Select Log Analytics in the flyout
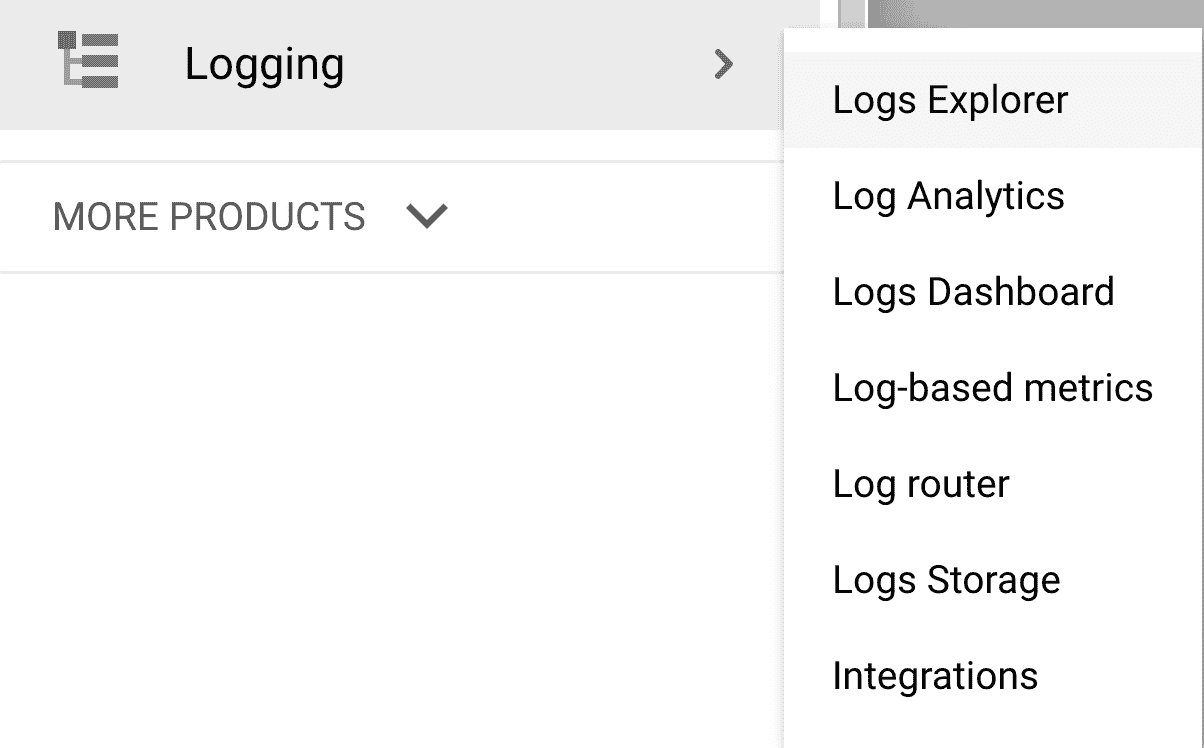This screenshot has height=748, width=1204. tap(948, 196)
